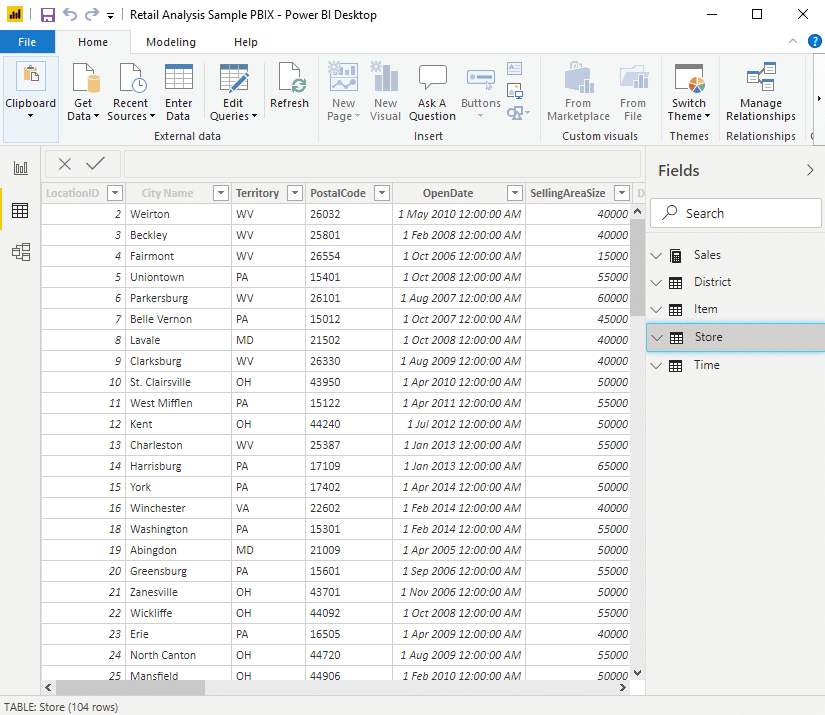Expand the Time table in Fields

656,366
